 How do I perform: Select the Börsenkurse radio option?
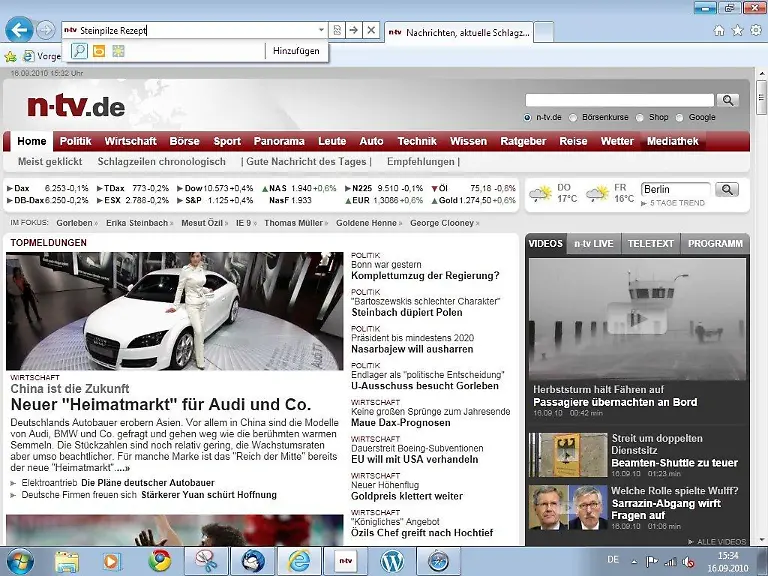[x=574, y=117]
